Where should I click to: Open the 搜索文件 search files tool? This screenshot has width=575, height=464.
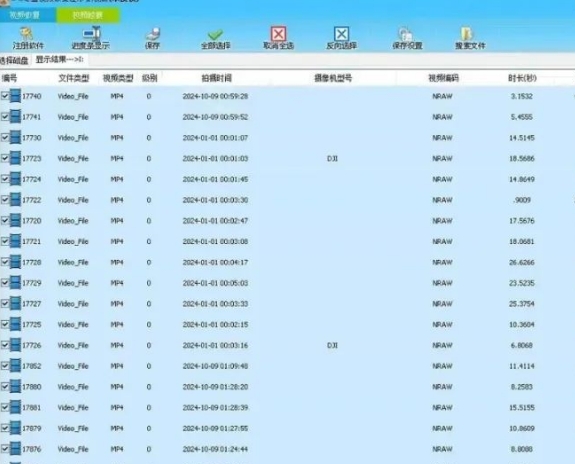click(x=470, y=39)
